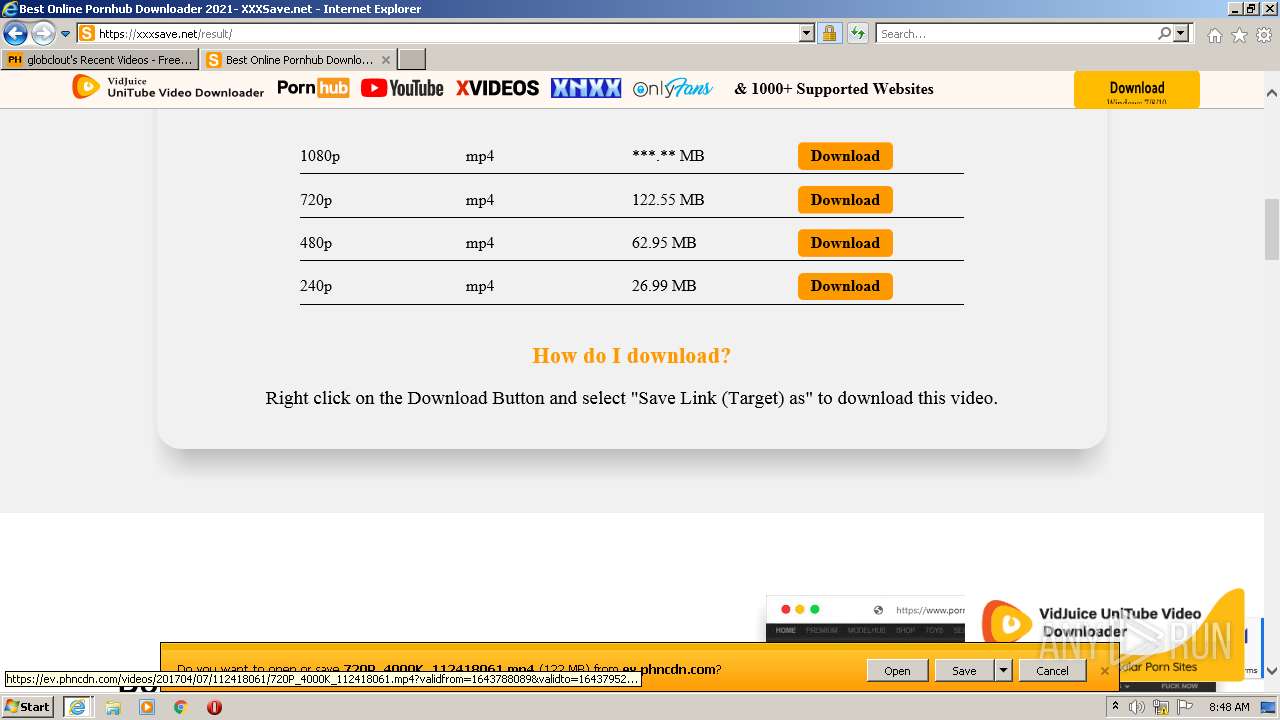This screenshot has width=1280, height=720.
Task: Download the 1080p mp4 version
Action: 845,156
